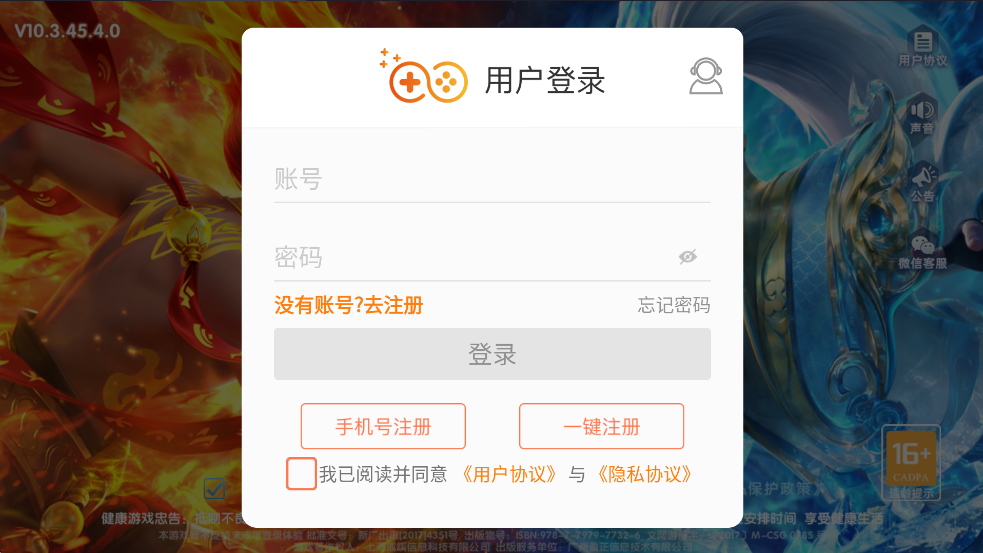Choose 手机号注册 phone registration button

383,426
